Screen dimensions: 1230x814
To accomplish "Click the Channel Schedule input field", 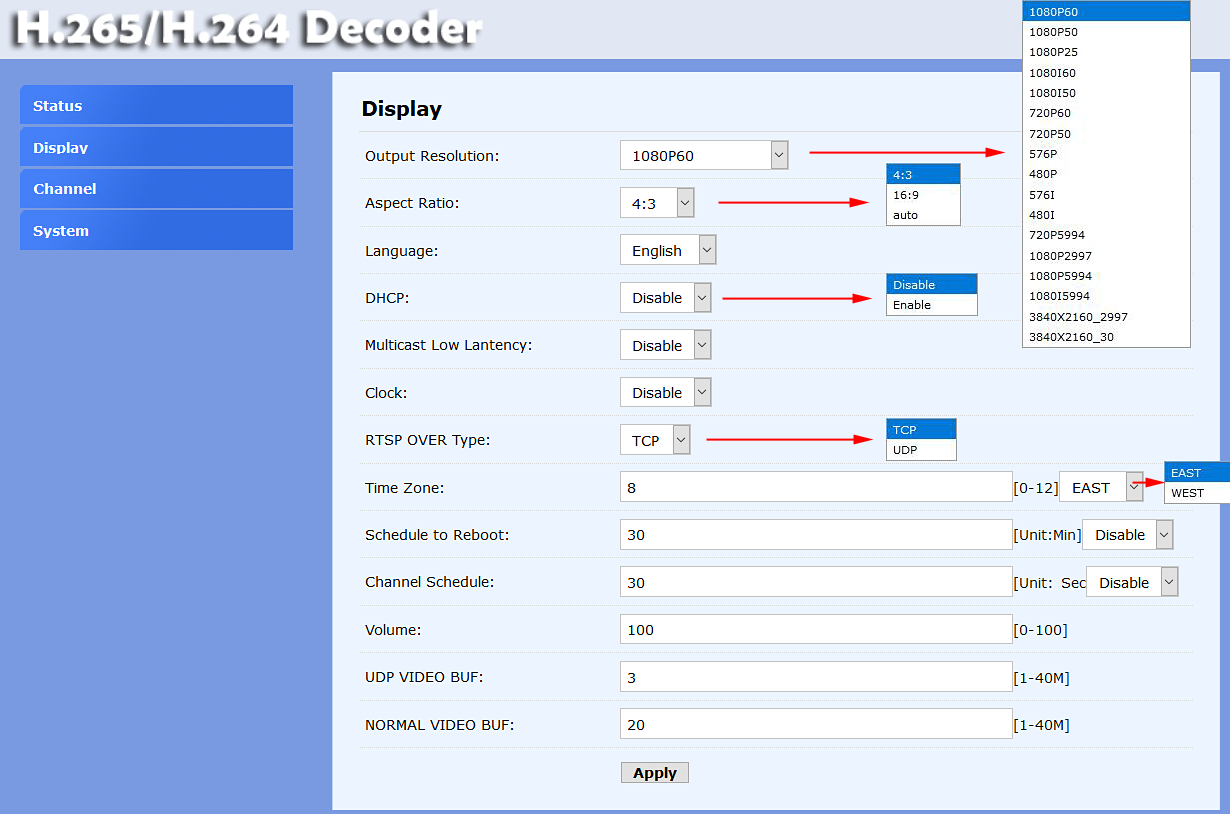I will point(816,582).
